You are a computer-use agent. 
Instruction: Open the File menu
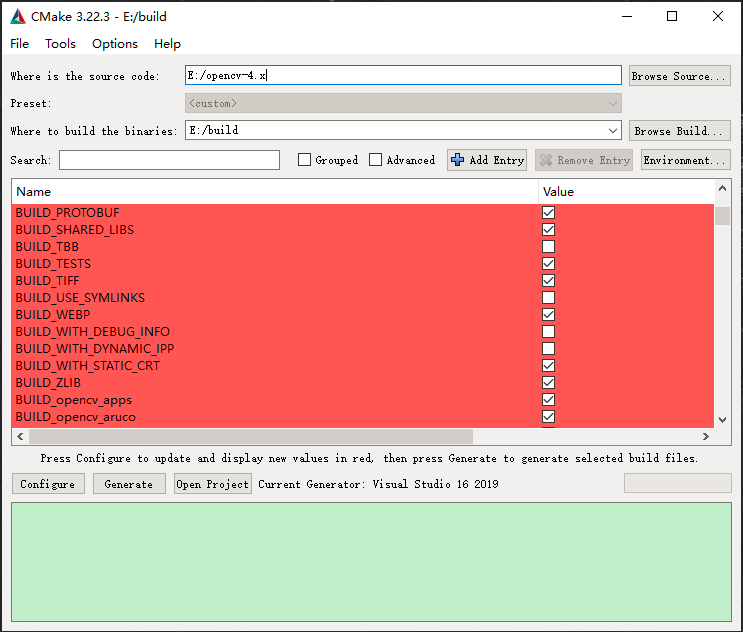19,44
